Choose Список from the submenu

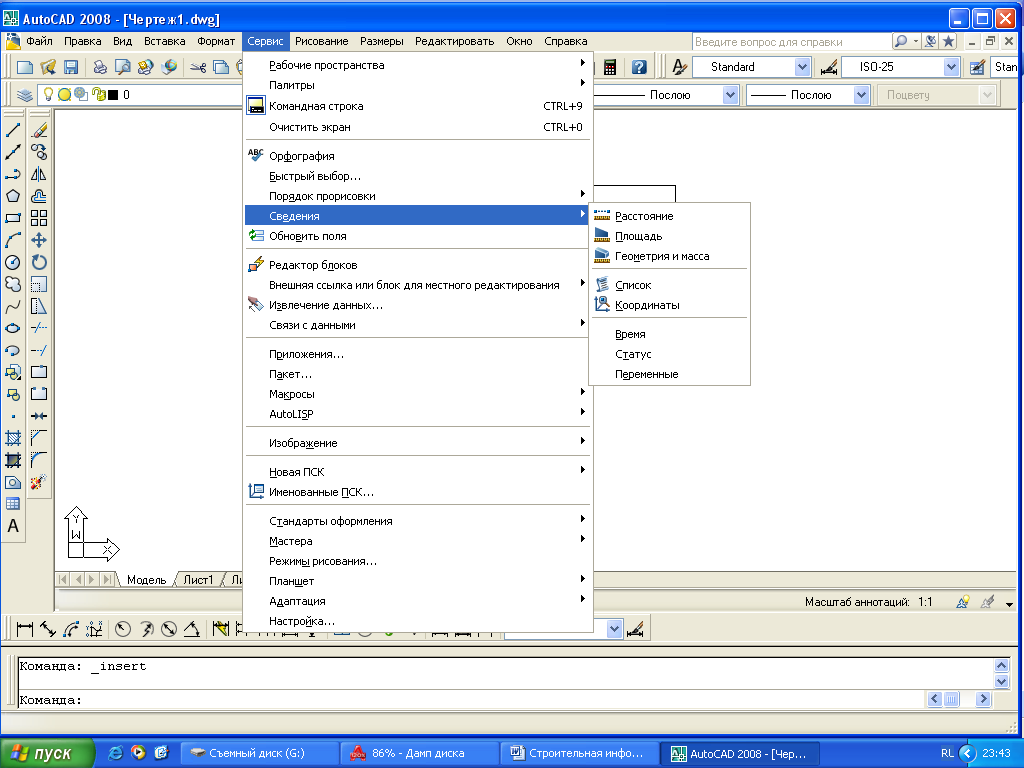(x=669, y=285)
